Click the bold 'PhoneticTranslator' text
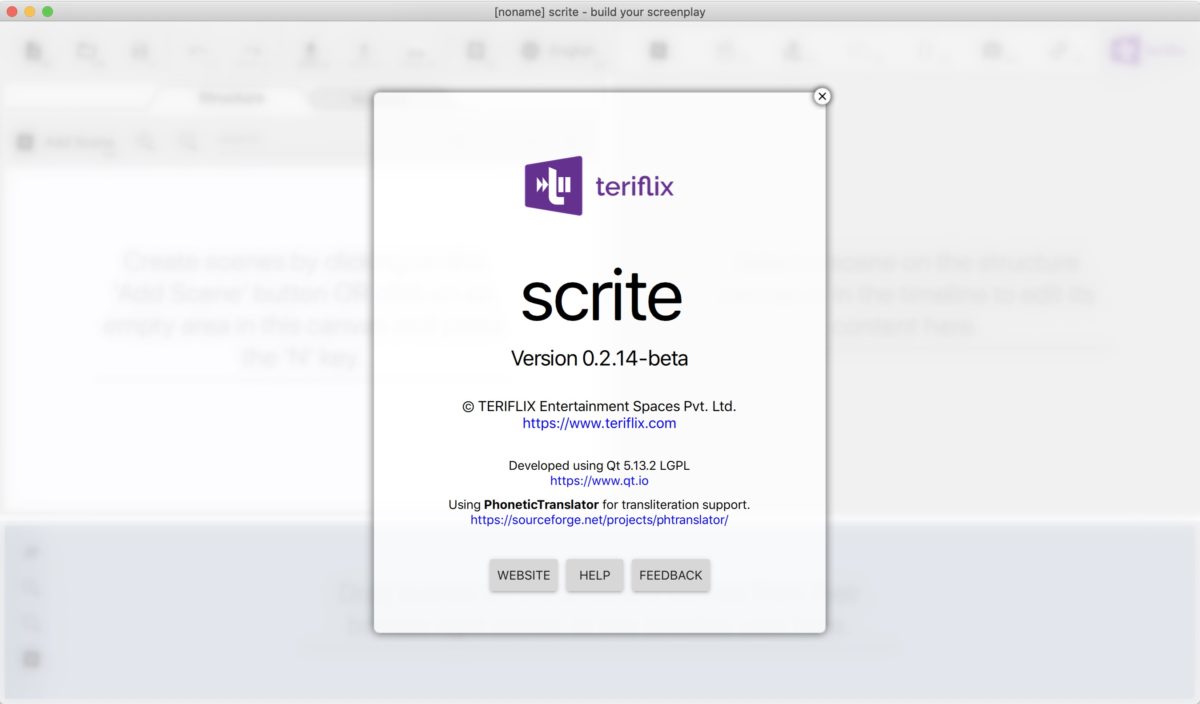1200x704 pixels. coord(541,505)
